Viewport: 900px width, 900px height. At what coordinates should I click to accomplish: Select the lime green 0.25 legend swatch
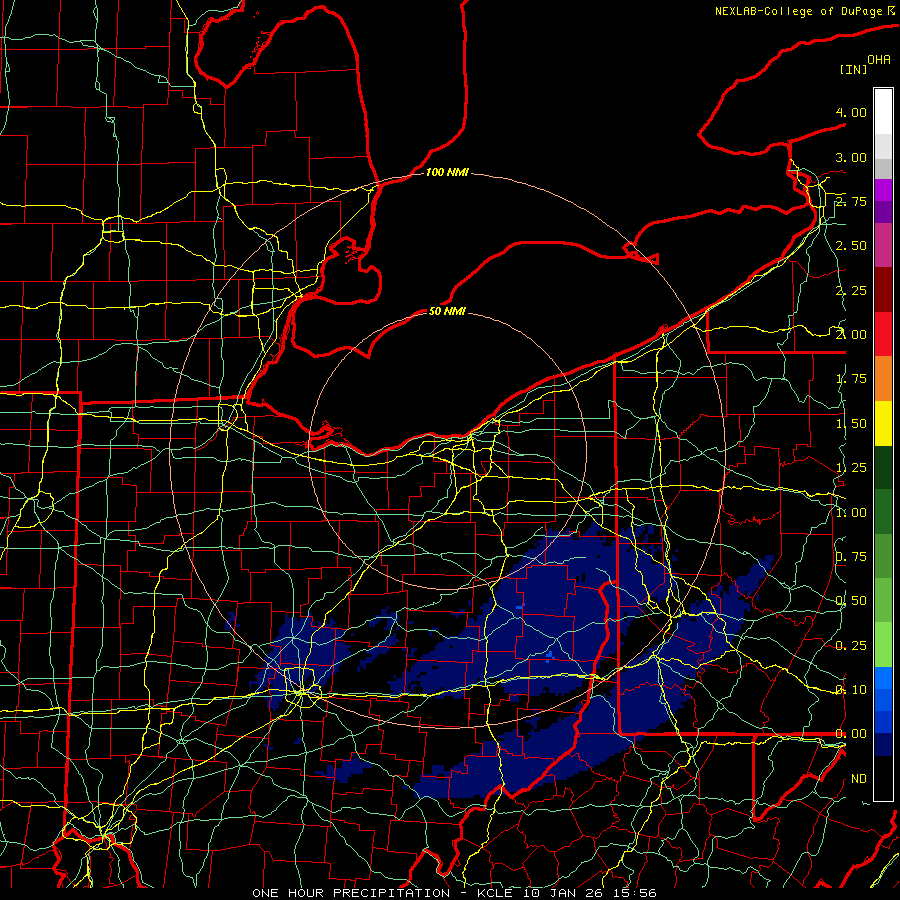pyautogui.click(x=883, y=645)
